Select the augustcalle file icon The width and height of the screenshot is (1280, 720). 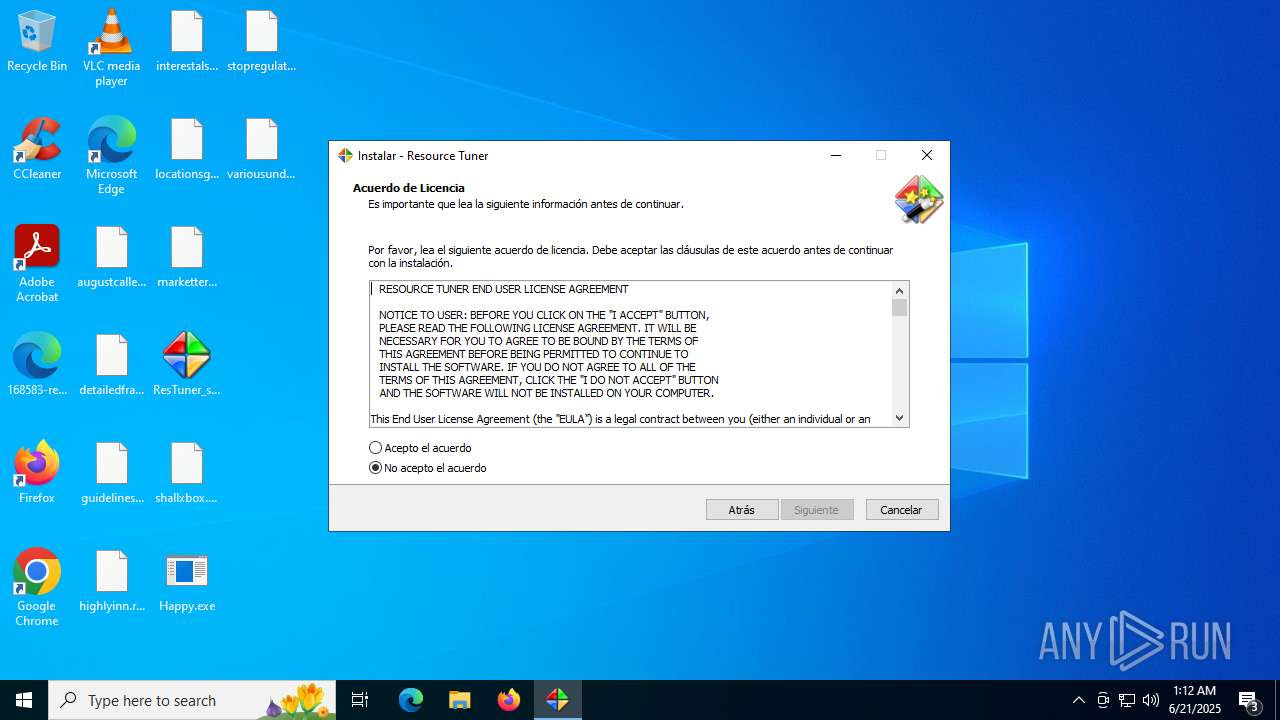point(111,257)
